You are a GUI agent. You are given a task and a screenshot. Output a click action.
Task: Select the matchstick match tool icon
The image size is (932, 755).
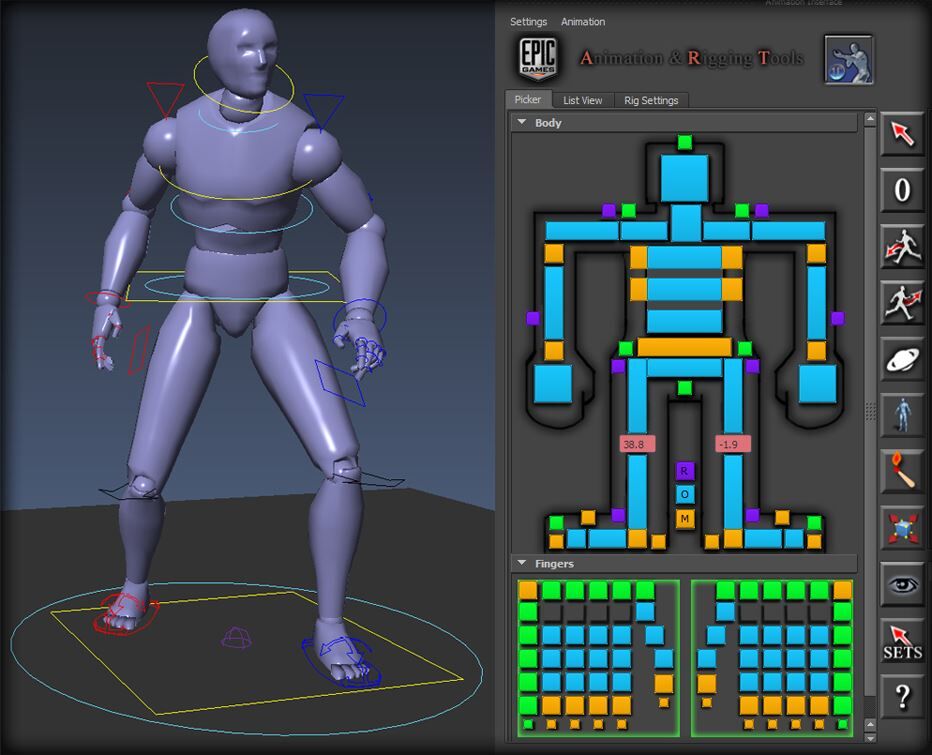901,471
